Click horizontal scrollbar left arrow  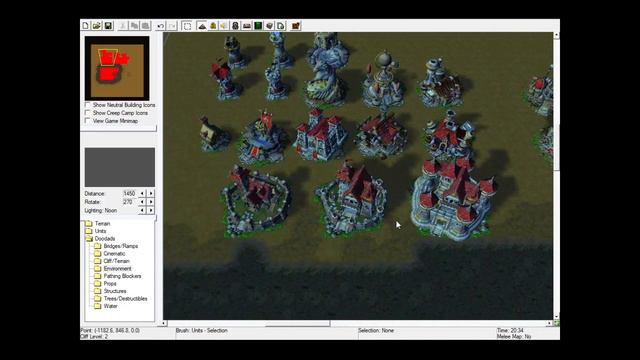coord(164,323)
